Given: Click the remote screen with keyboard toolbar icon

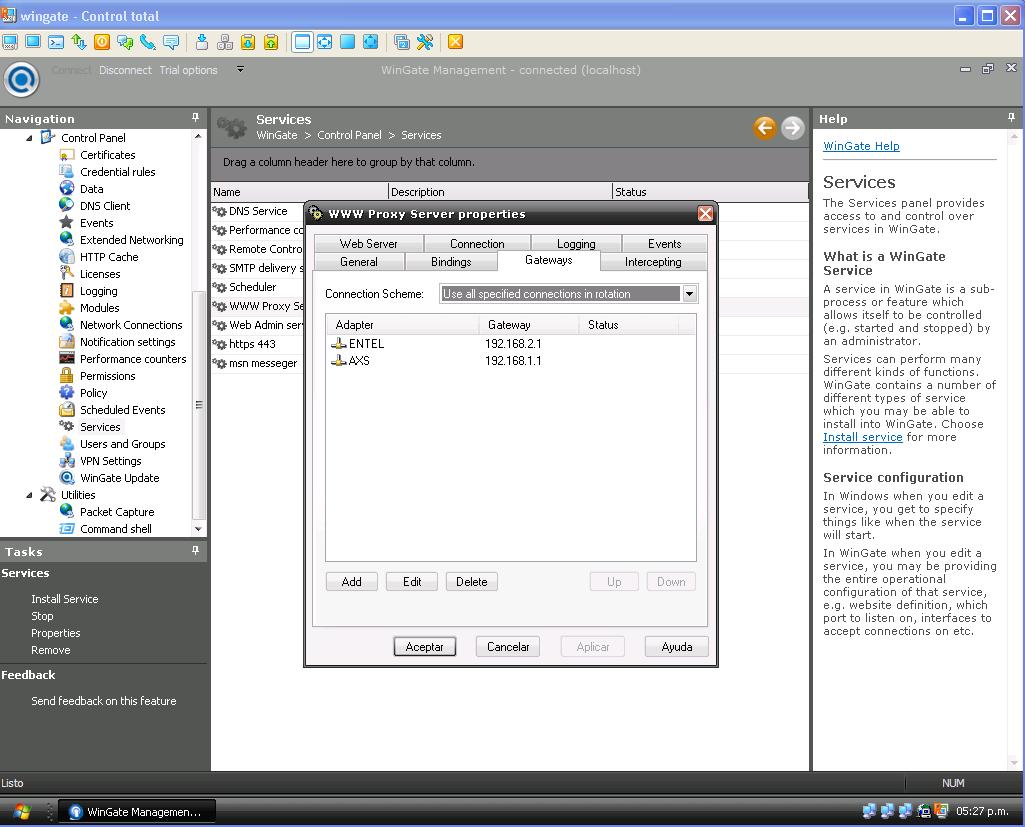Looking at the screenshot, I should click(x=10, y=42).
